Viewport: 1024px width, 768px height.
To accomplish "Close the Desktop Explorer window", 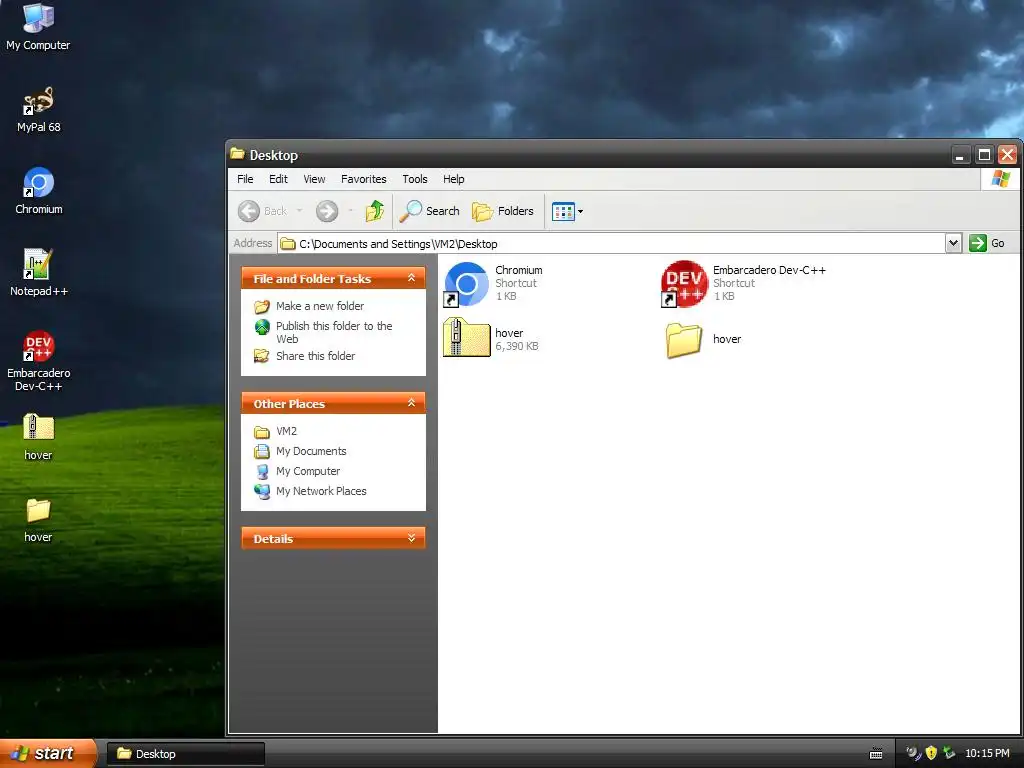I will click(1008, 155).
